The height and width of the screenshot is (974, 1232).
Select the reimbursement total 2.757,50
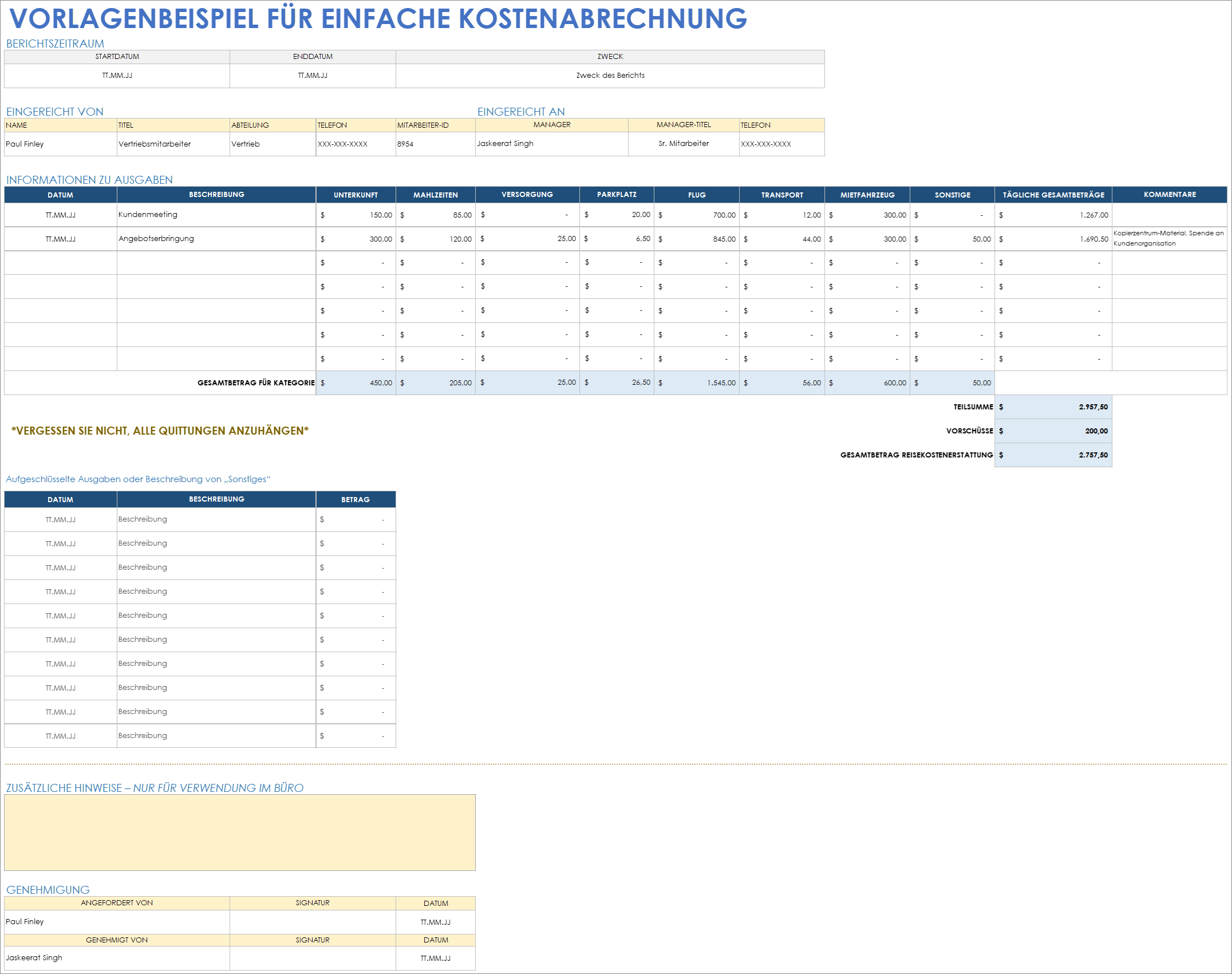pos(1053,455)
